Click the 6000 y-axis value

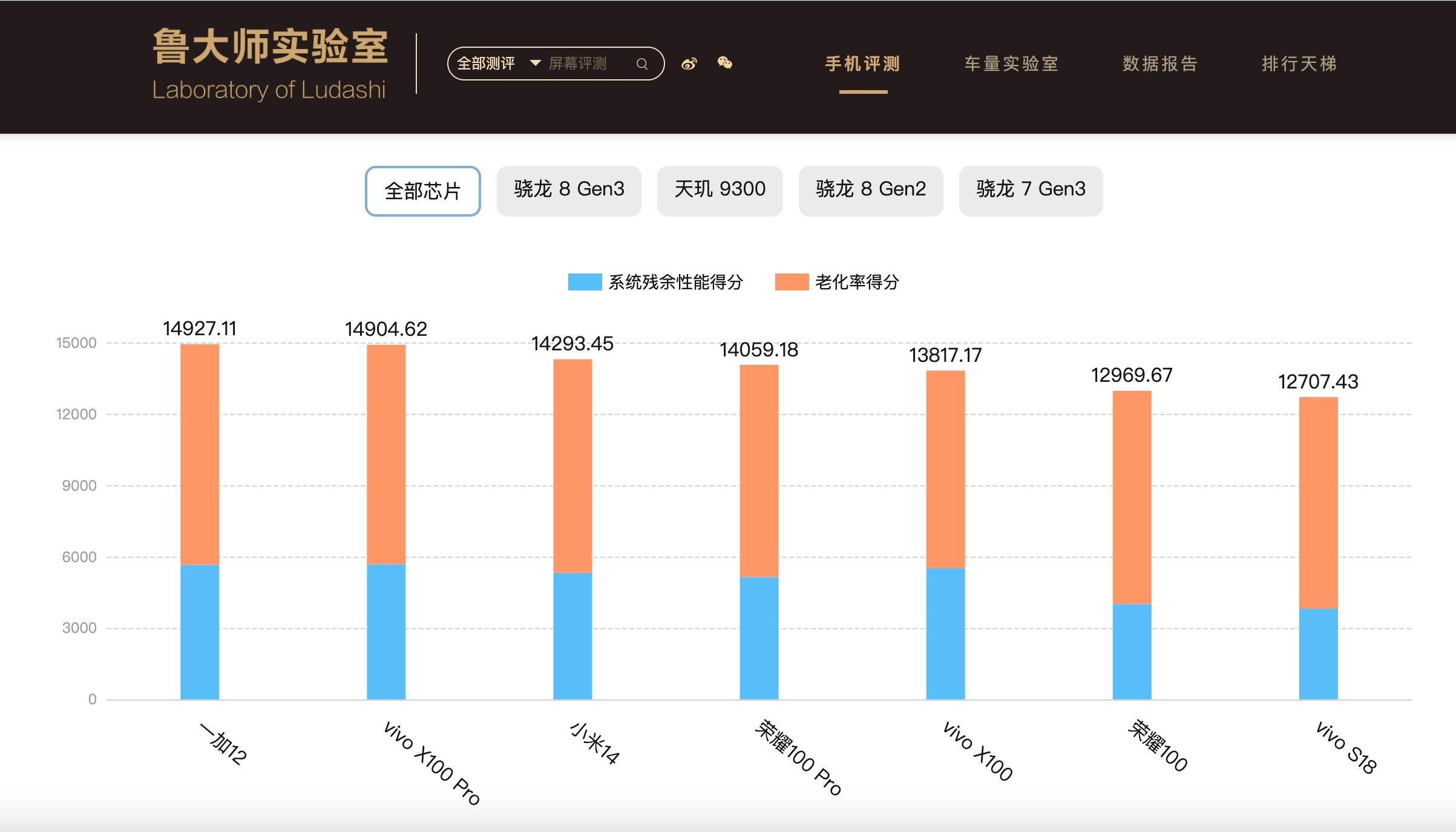pos(79,557)
